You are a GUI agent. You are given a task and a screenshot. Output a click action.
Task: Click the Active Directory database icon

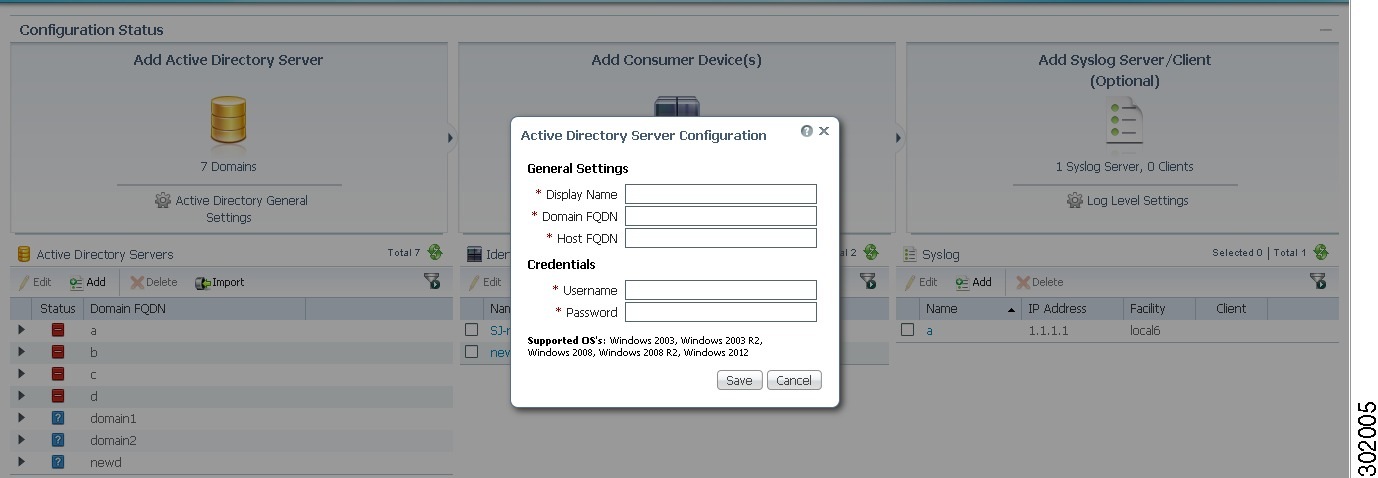point(229,120)
